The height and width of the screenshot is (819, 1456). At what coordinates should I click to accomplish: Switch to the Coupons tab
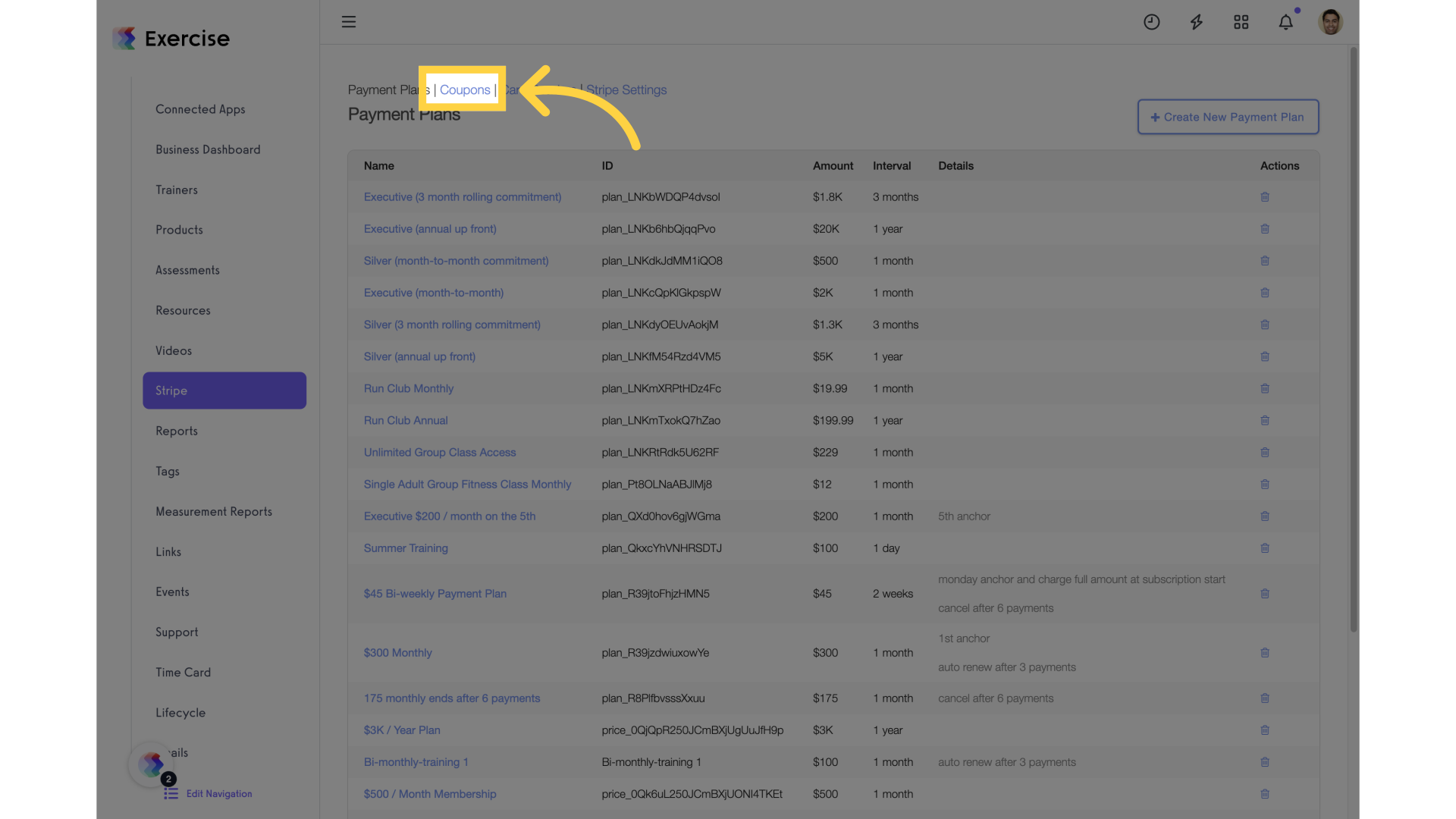(465, 89)
